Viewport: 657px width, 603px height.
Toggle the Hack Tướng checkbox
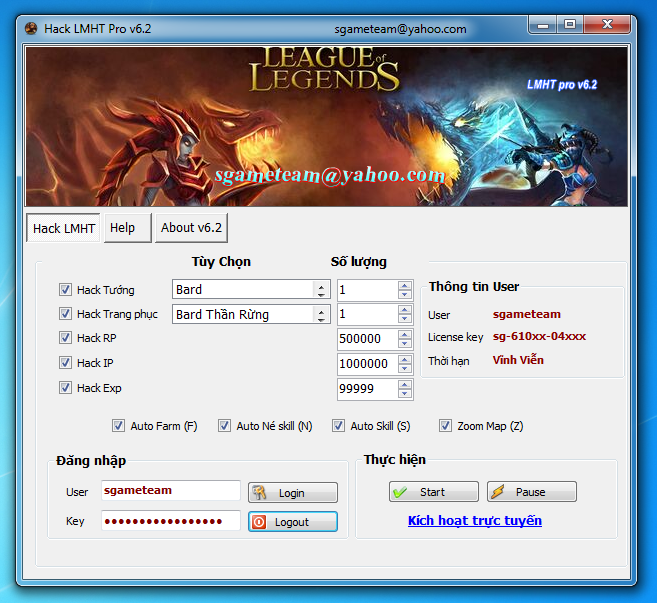[x=65, y=290]
